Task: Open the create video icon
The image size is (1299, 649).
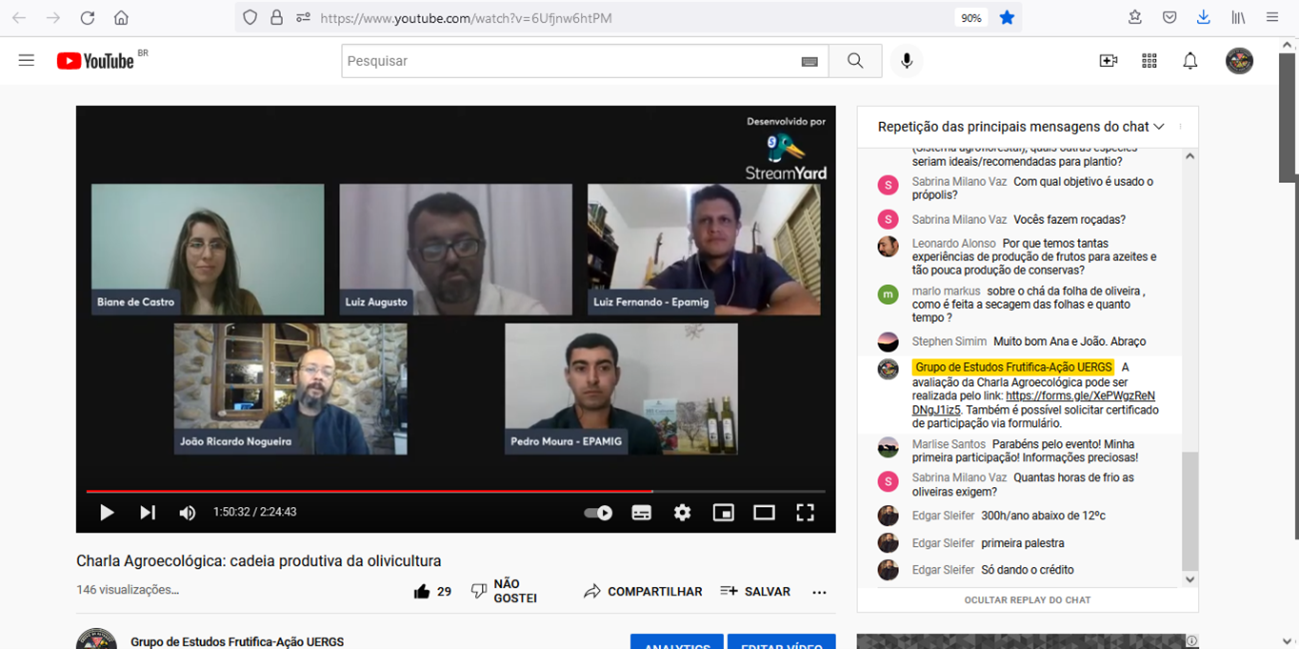Action: click(x=1108, y=60)
